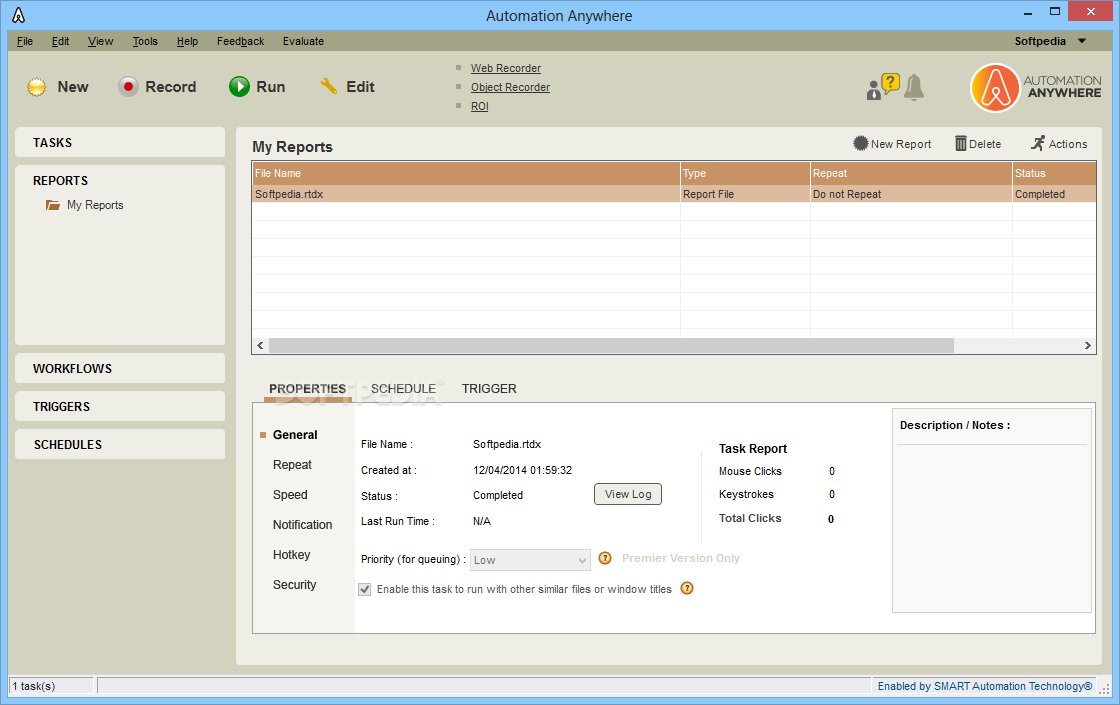Image resolution: width=1120 pixels, height=705 pixels.
Task: Click the table scroll right arrow
Action: click(1088, 346)
